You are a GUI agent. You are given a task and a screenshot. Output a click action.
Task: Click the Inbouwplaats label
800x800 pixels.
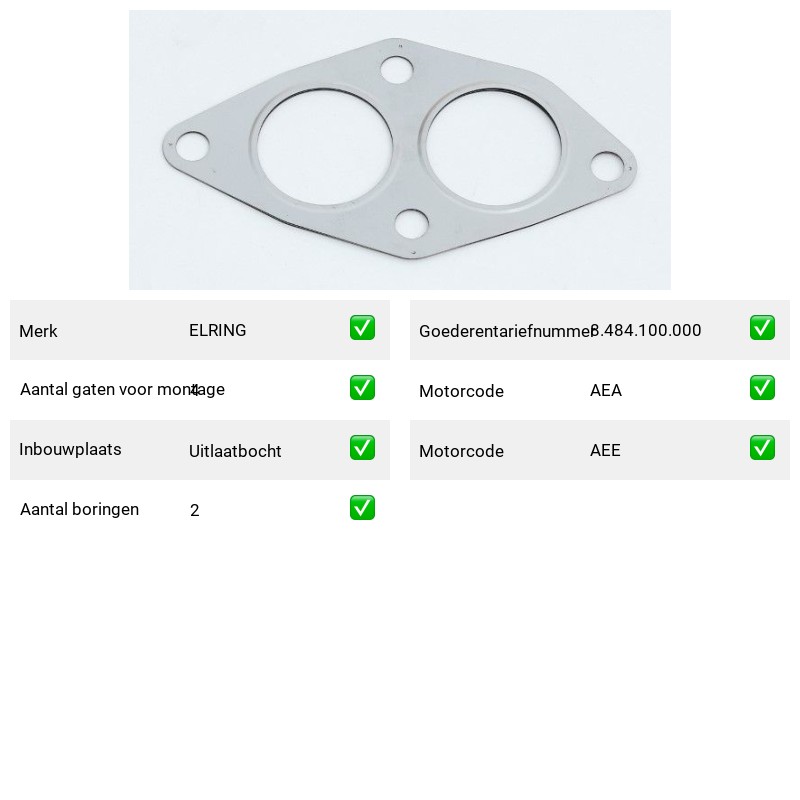70,449
